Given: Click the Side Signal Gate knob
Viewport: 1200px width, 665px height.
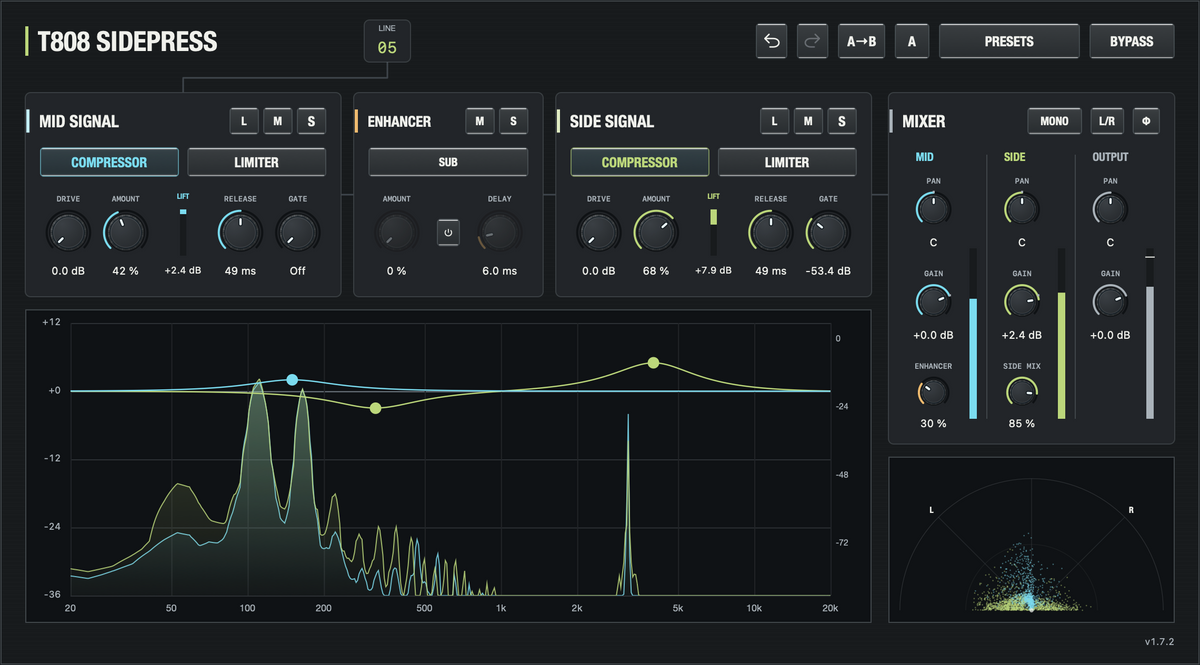Looking at the screenshot, I should [828, 233].
